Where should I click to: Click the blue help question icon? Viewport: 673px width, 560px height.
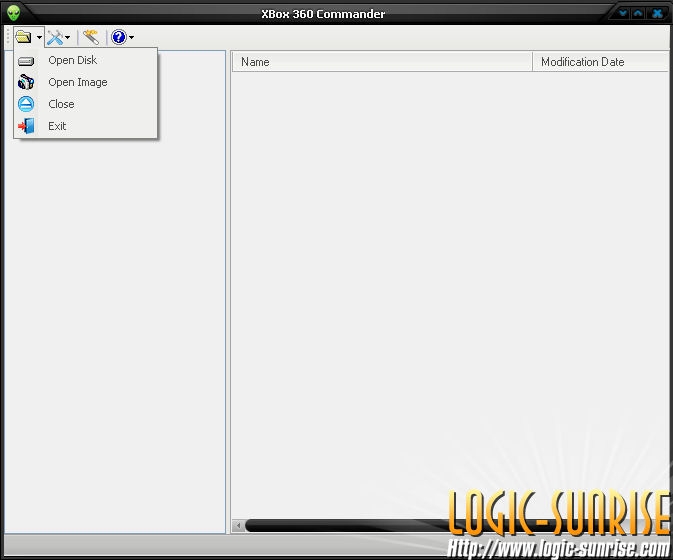tap(119, 37)
